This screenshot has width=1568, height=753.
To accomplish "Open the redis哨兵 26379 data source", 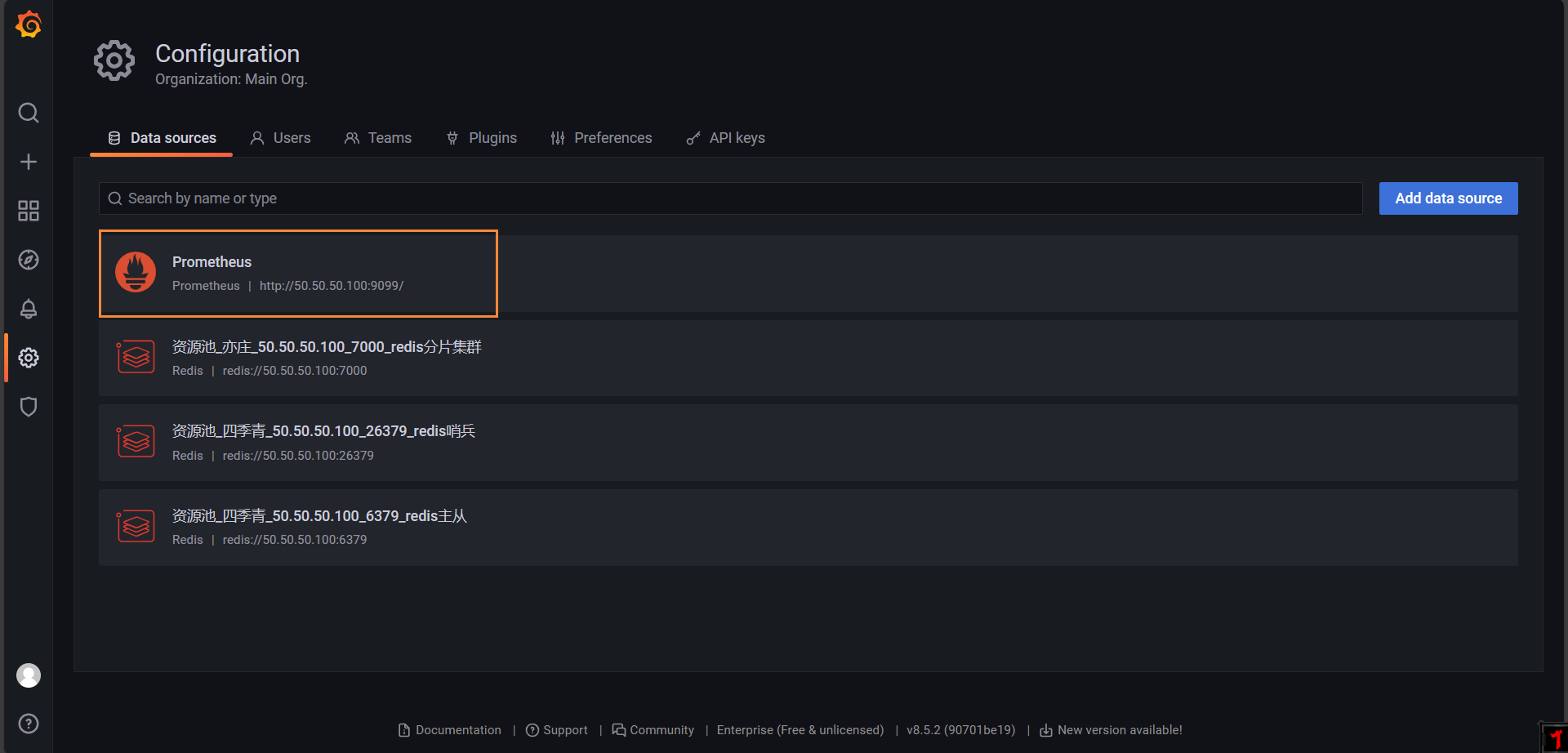I will [323, 431].
